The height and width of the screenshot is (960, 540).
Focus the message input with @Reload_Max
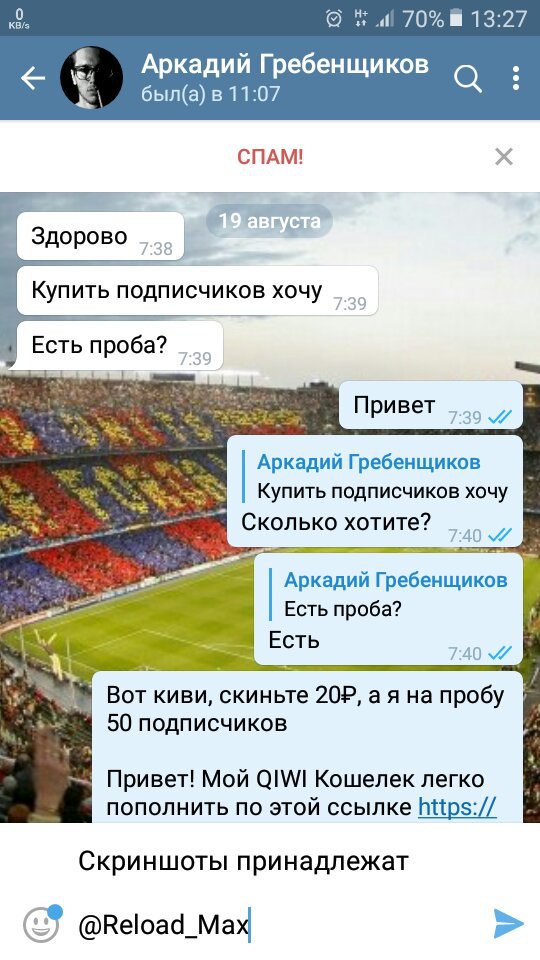(x=269, y=894)
